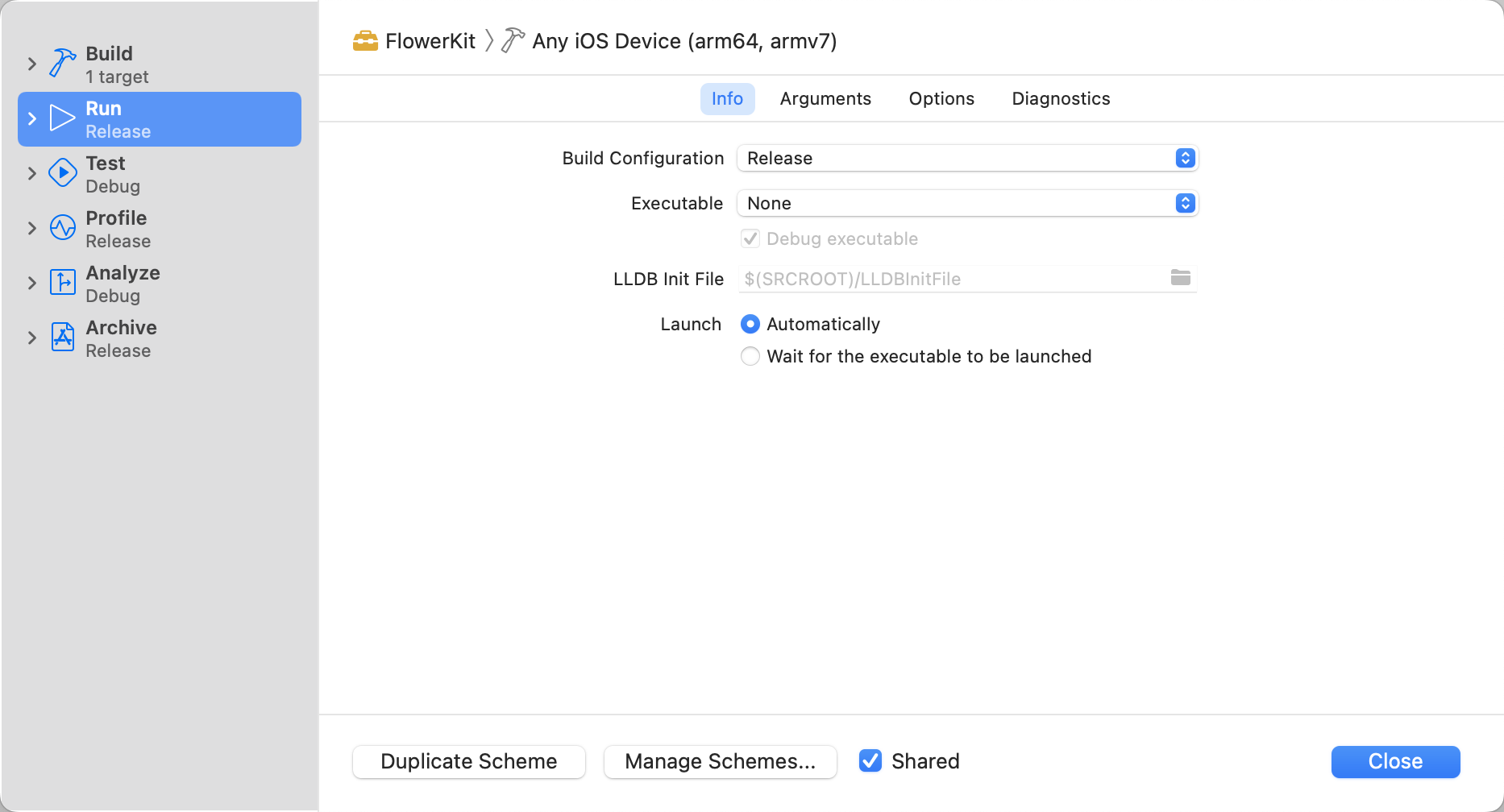Click the Profile waveform icon

(62, 227)
